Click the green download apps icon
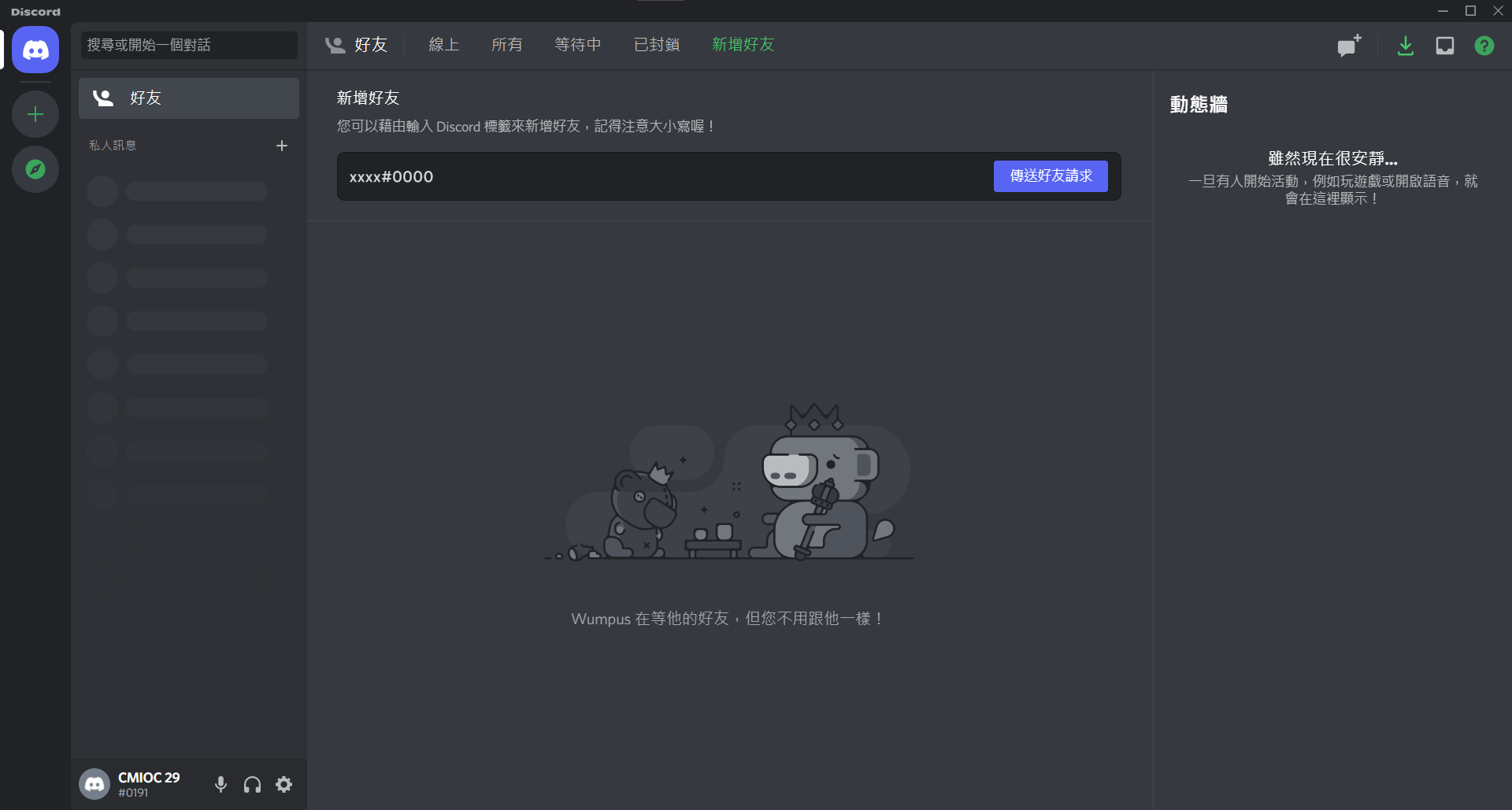Image resolution: width=1512 pixels, height=810 pixels. pos(1406,46)
